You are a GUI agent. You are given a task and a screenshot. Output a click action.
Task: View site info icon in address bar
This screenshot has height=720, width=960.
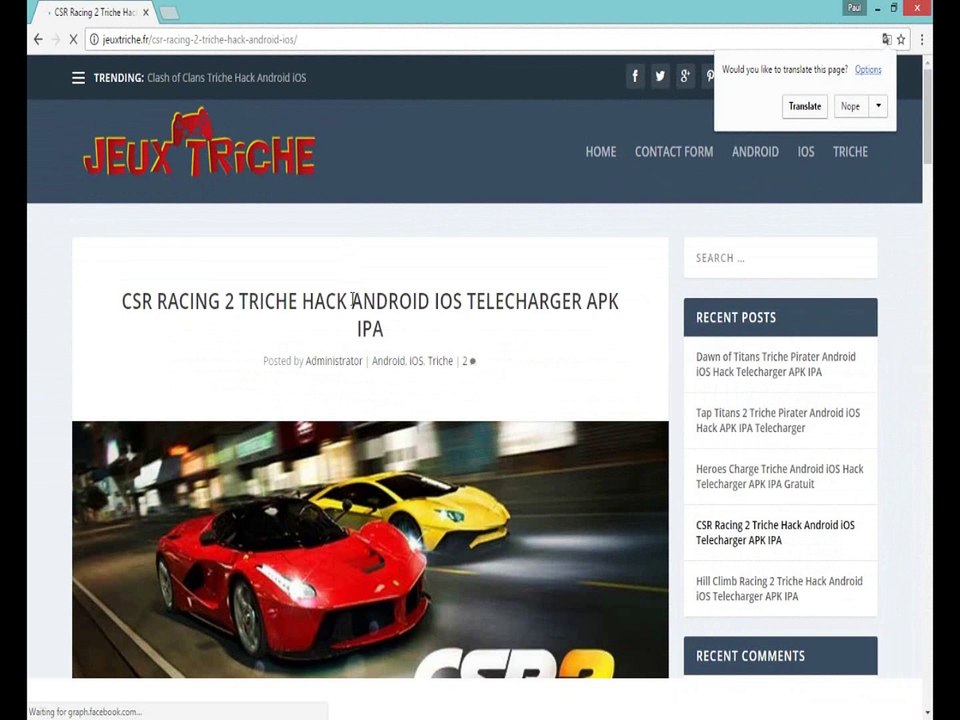pos(94,39)
